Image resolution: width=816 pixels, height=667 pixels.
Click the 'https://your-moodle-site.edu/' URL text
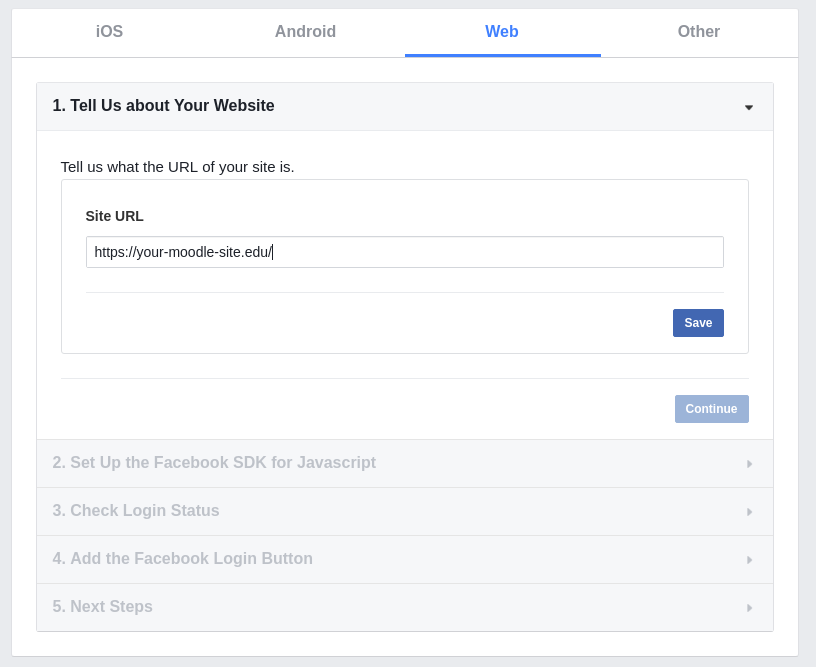click(x=182, y=252)
